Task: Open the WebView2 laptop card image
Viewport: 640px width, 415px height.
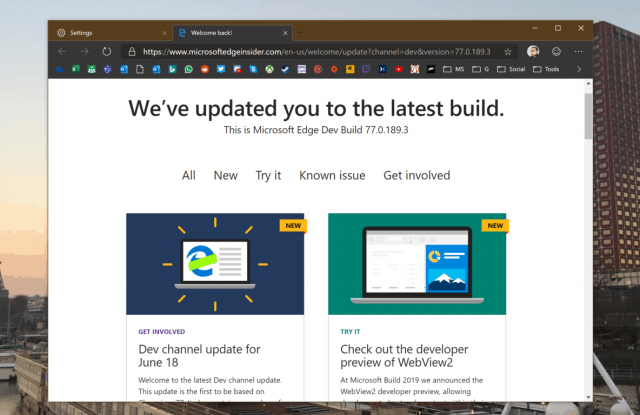Action: tap(417, 264)
